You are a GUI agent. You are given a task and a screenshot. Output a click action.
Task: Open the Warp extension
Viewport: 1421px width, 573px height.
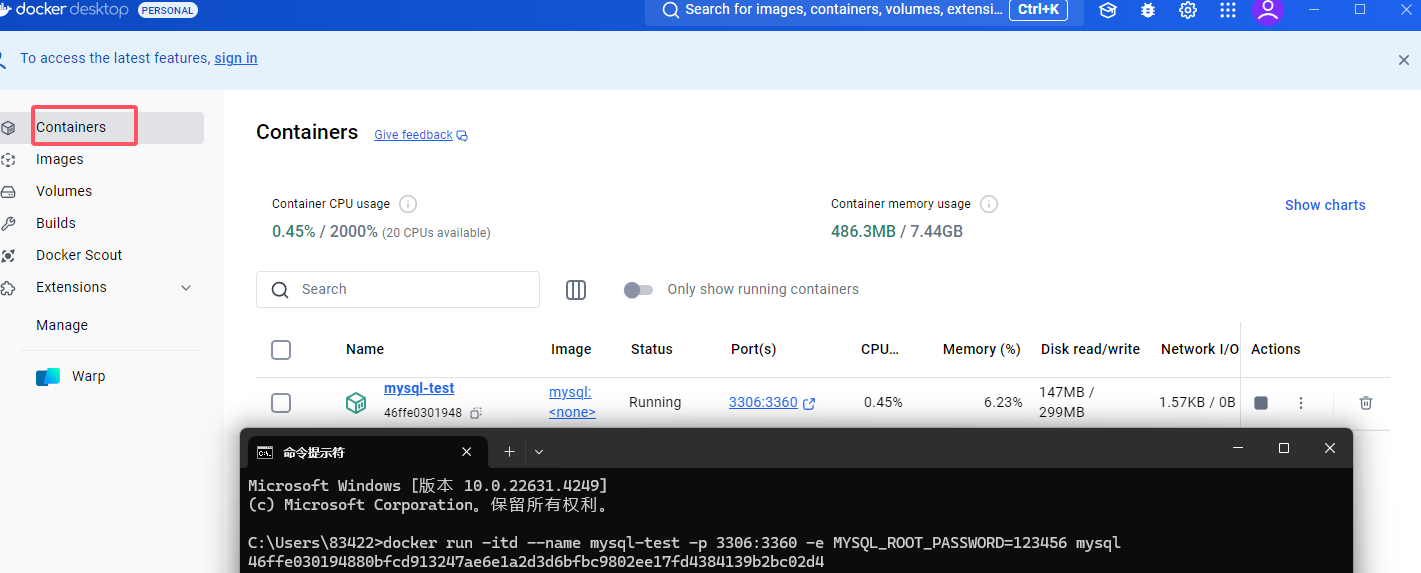[88, 376]
